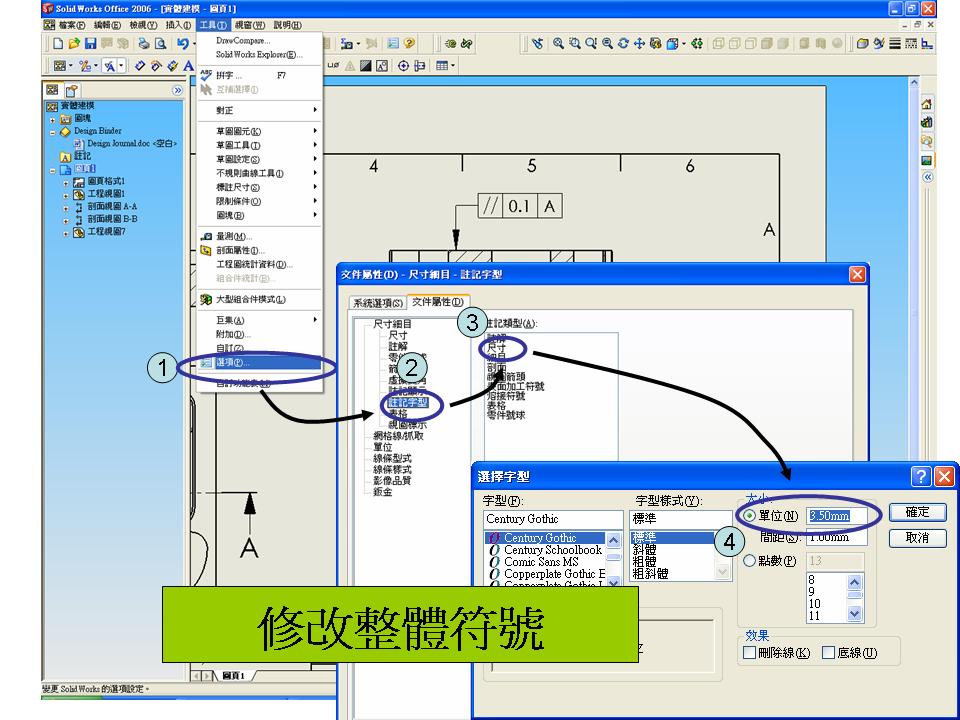Open 草圖工具(T) submenu
This screenshot has width=960, height=720.
(260, 145)
